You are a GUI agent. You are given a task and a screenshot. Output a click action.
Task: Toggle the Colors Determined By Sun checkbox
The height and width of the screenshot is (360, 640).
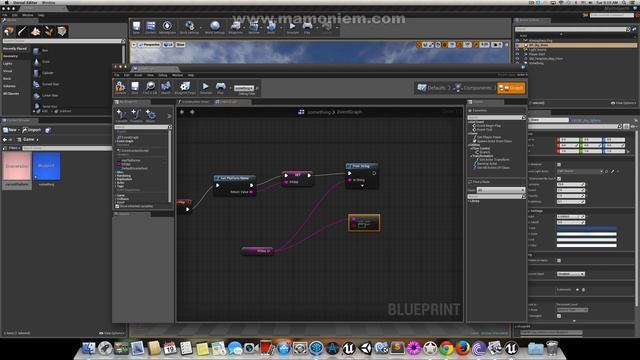[x=559, y=179]
